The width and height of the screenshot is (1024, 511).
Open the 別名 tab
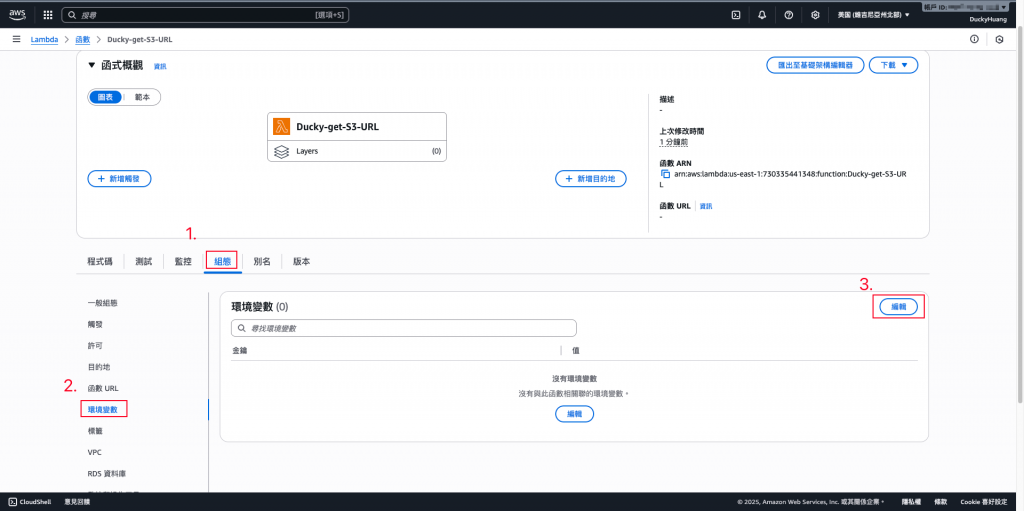[262, 261]
